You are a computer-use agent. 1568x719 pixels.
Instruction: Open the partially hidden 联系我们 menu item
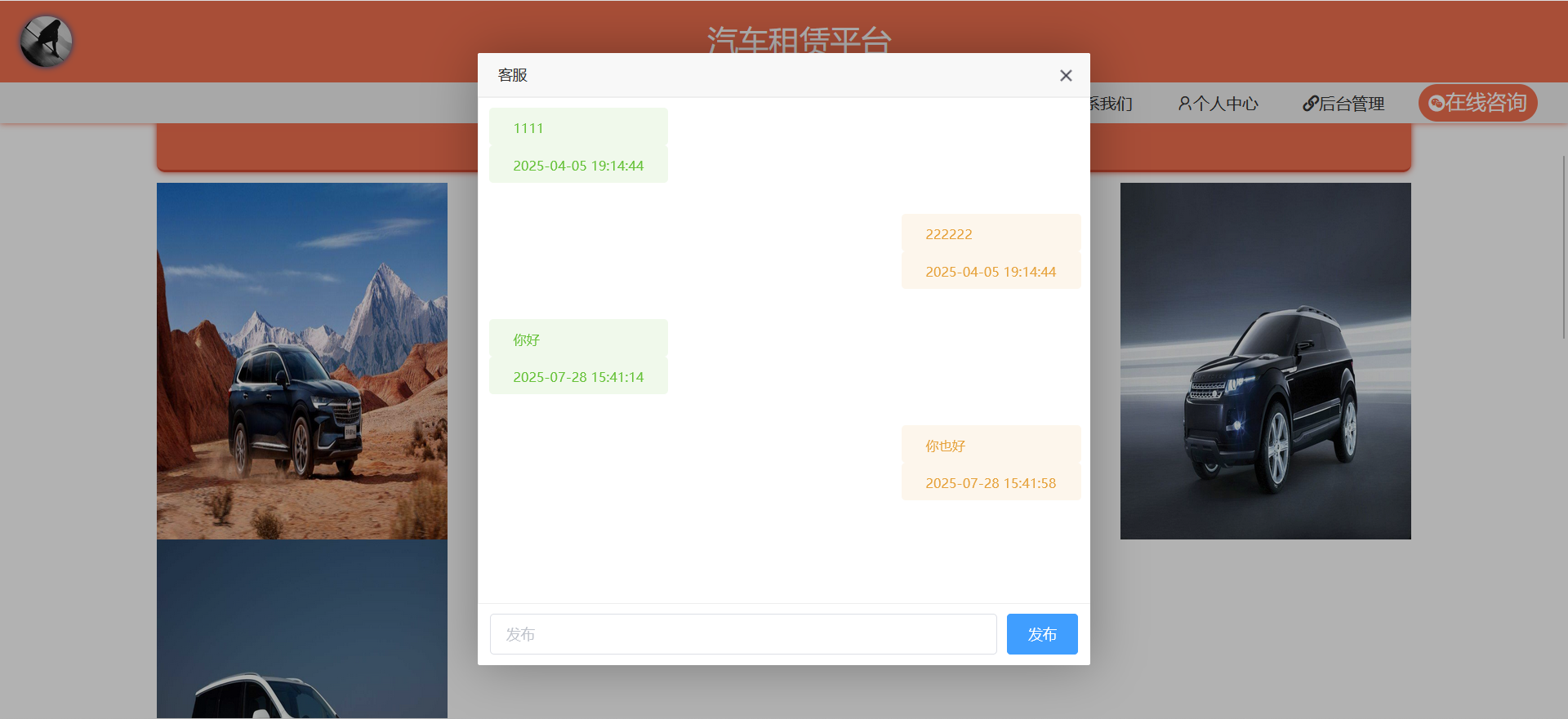click(x=1111, y=104)
